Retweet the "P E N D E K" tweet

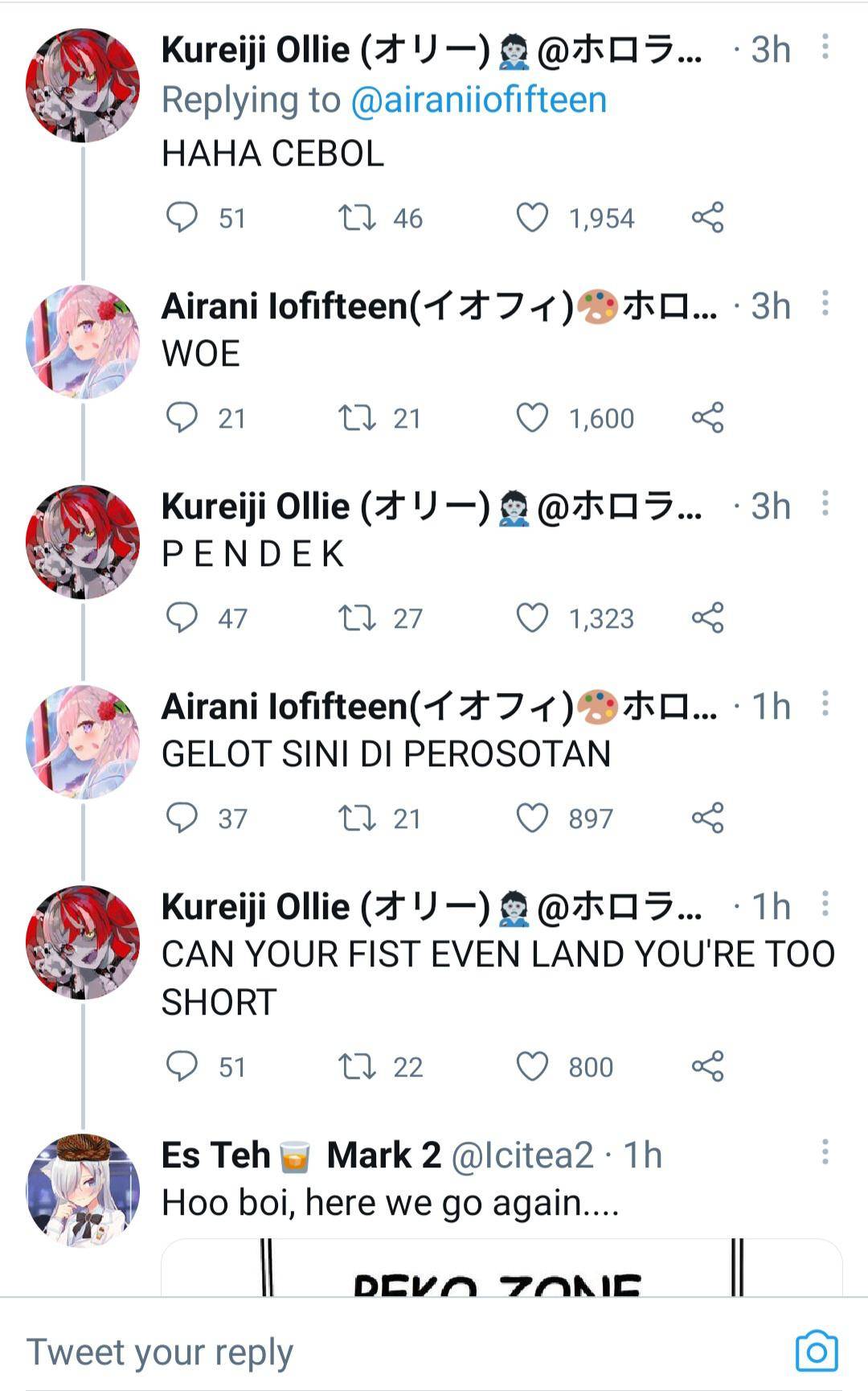pos(356,618)
